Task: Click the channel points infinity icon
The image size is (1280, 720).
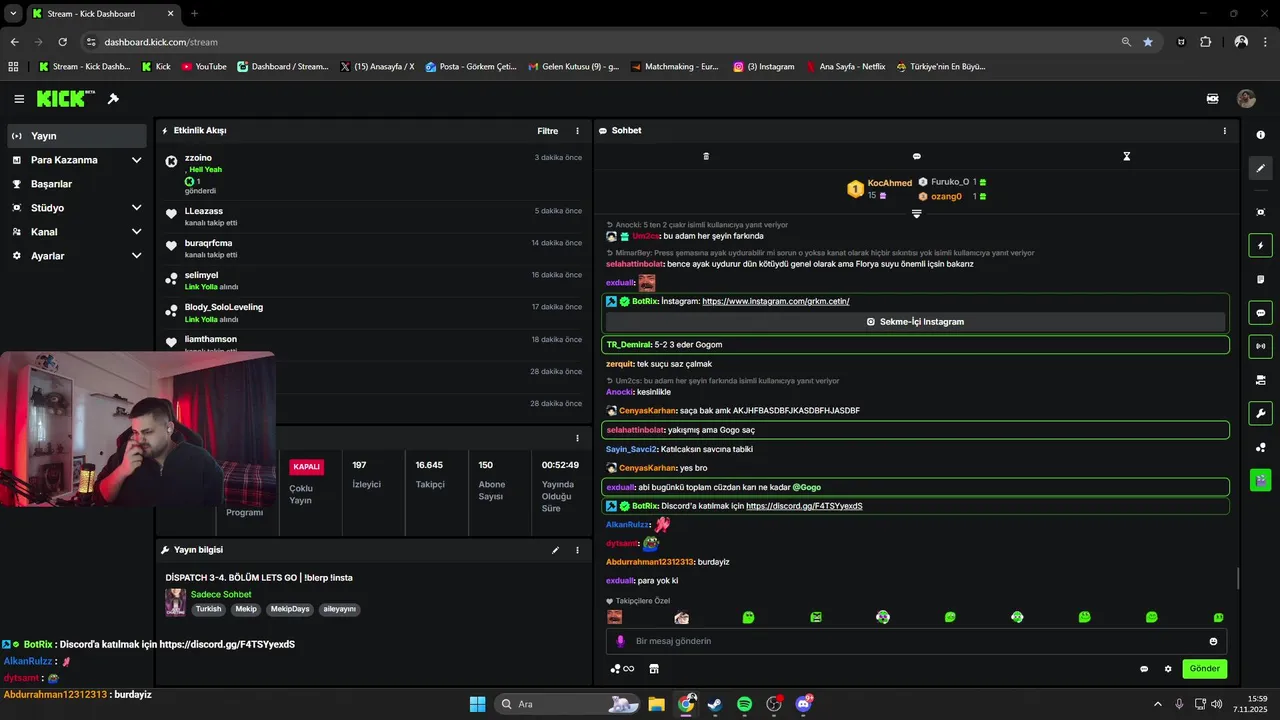Action: tap(622, 669)
